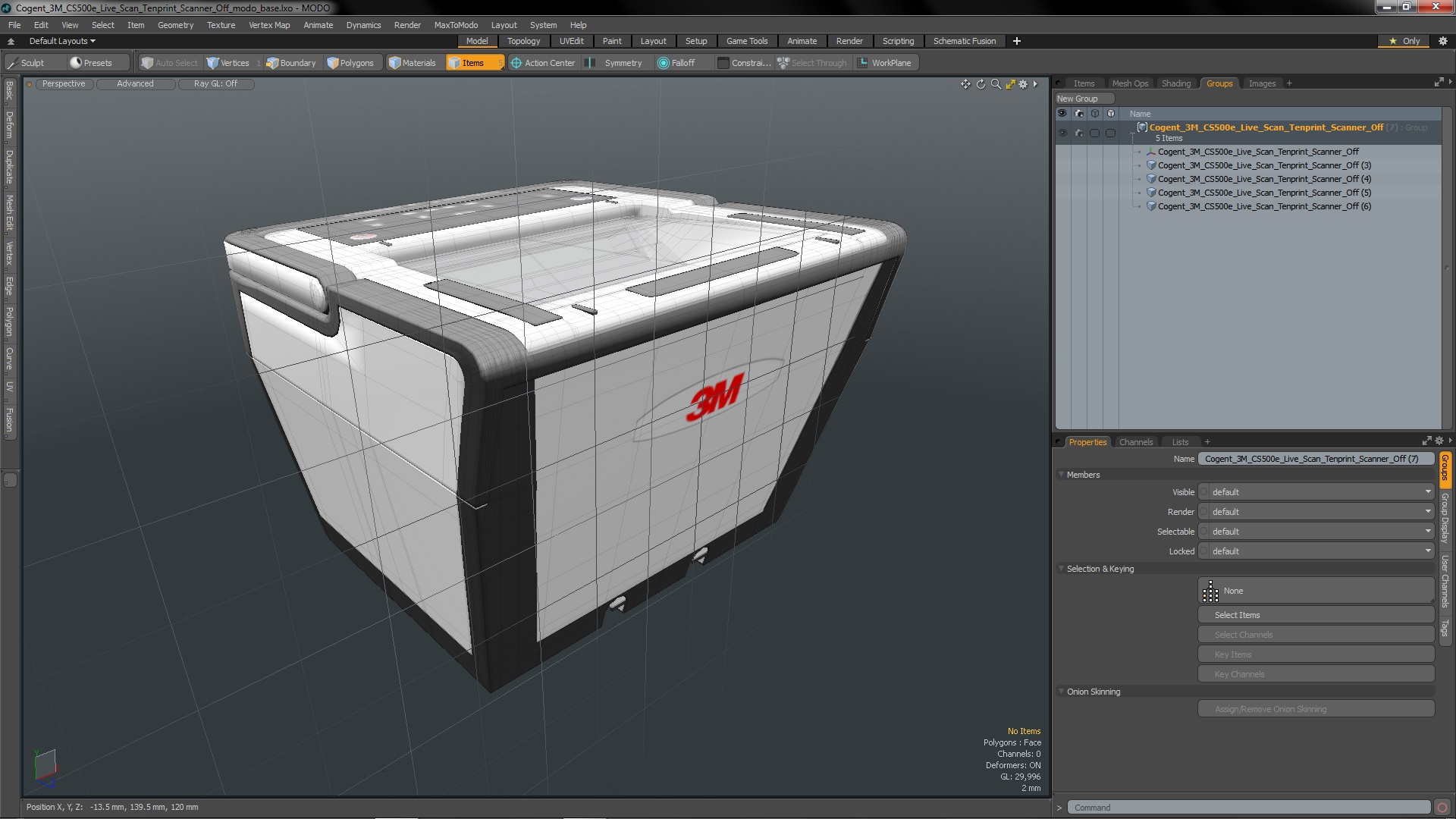
Task: Open the viewport settings gear
Action: click(1023, 84)
